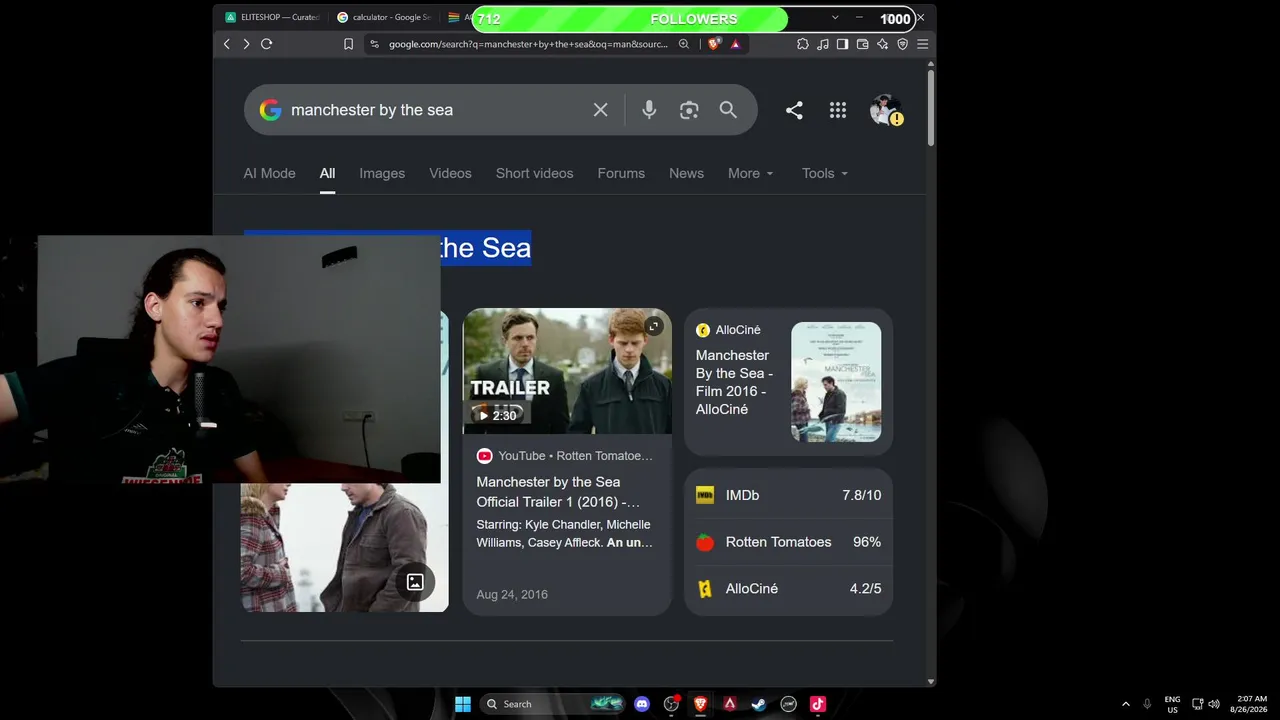Open the Forums results tab
The height and width of the screenshot is (720, 1280).
621,173
